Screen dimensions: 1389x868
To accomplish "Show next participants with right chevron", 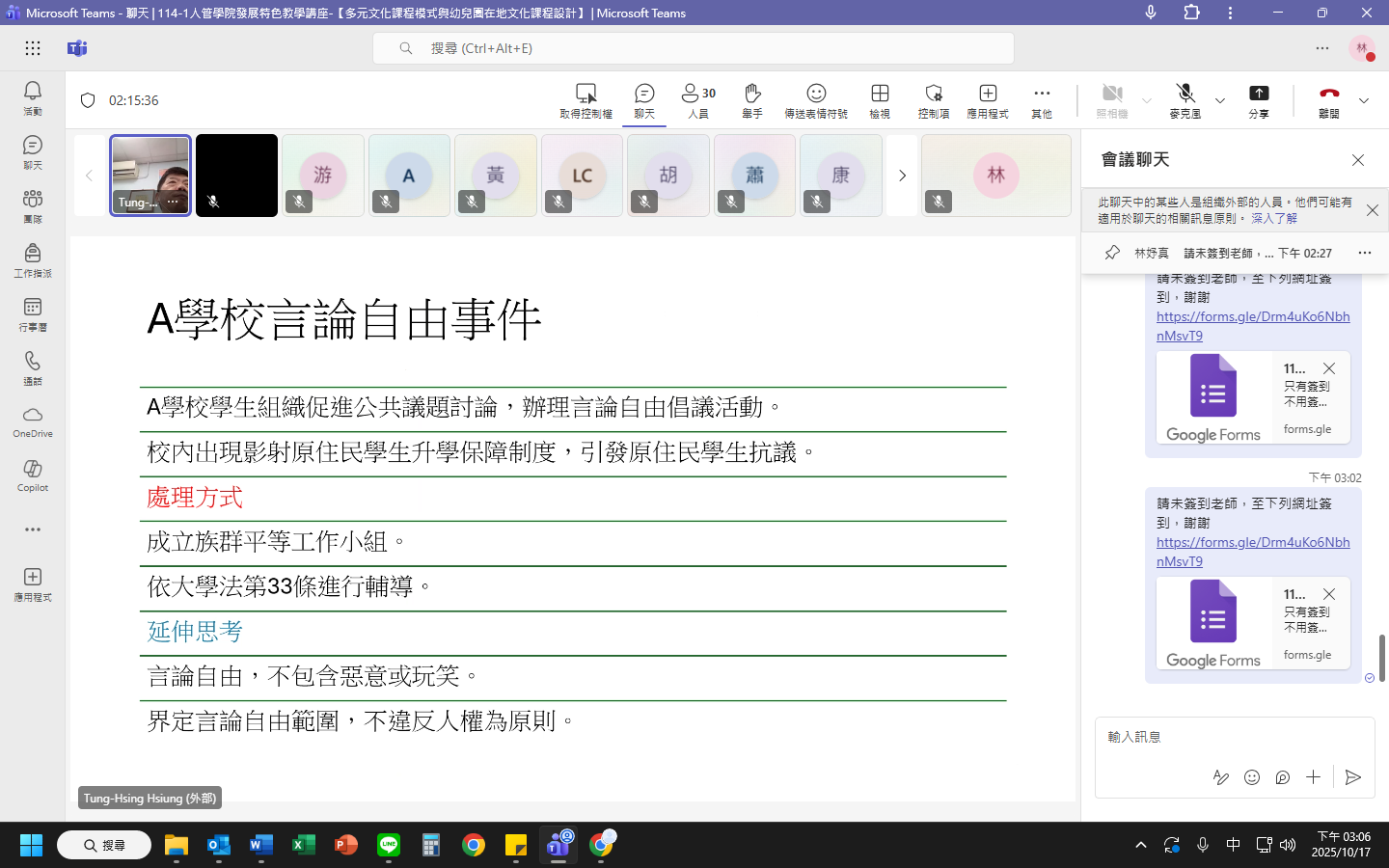I will [x=902, y=176].
